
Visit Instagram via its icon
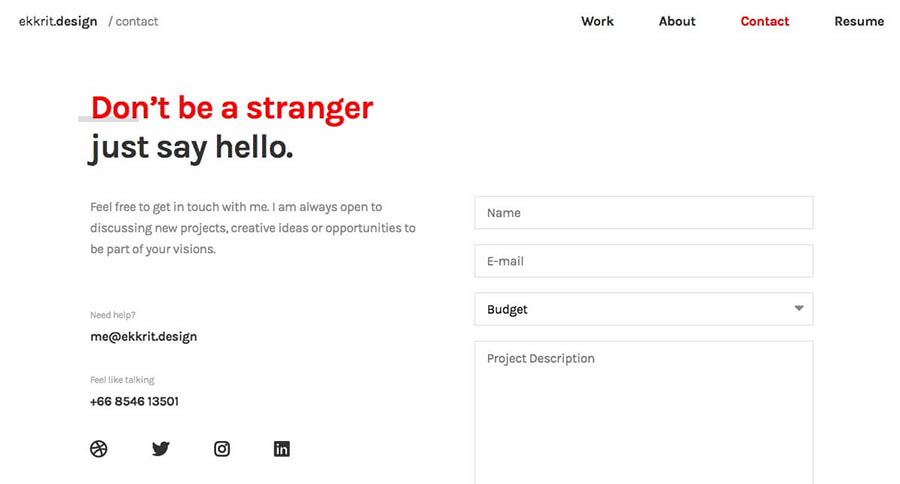click(x=222, y=449)
